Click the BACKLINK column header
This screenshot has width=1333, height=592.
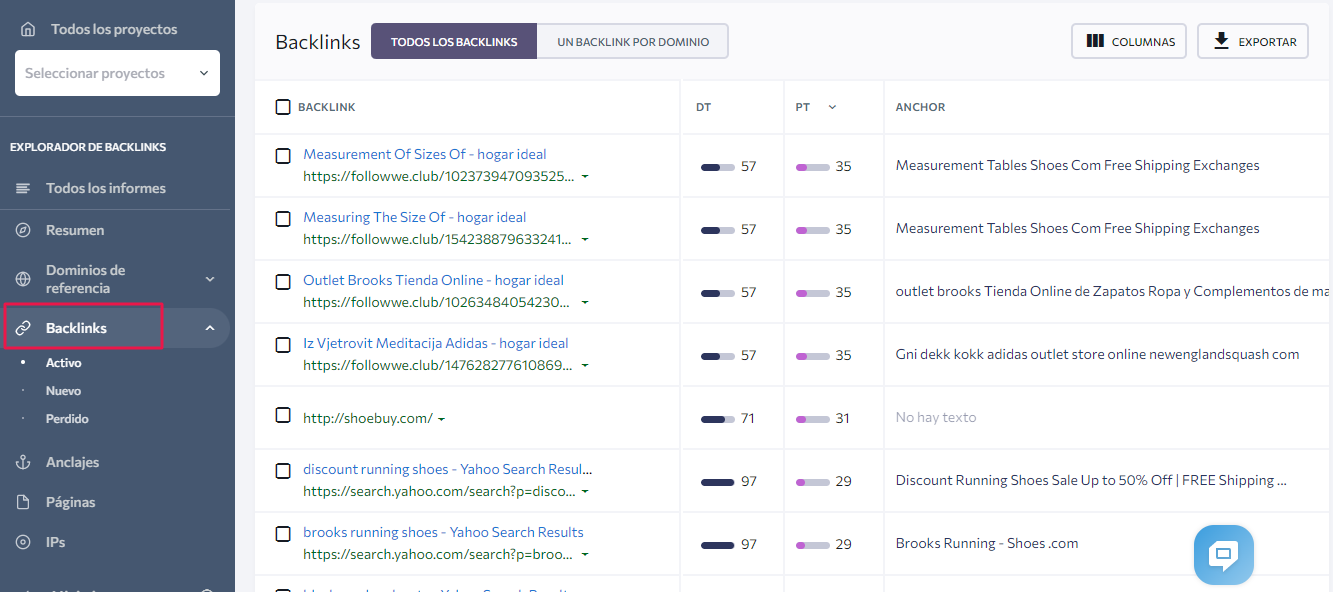tap(327, 107)
